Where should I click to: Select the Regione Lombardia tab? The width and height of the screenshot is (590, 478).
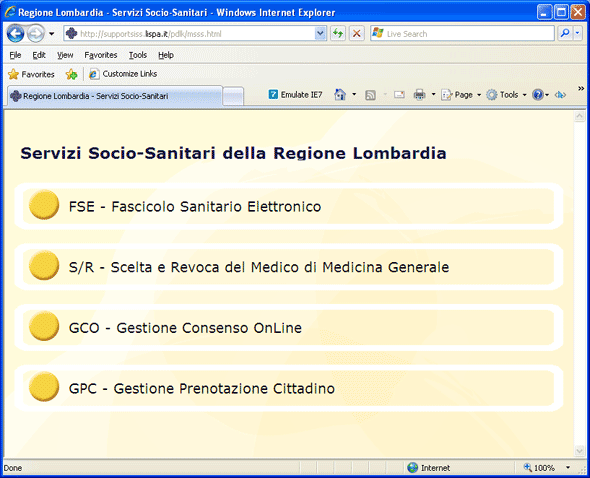115,96
